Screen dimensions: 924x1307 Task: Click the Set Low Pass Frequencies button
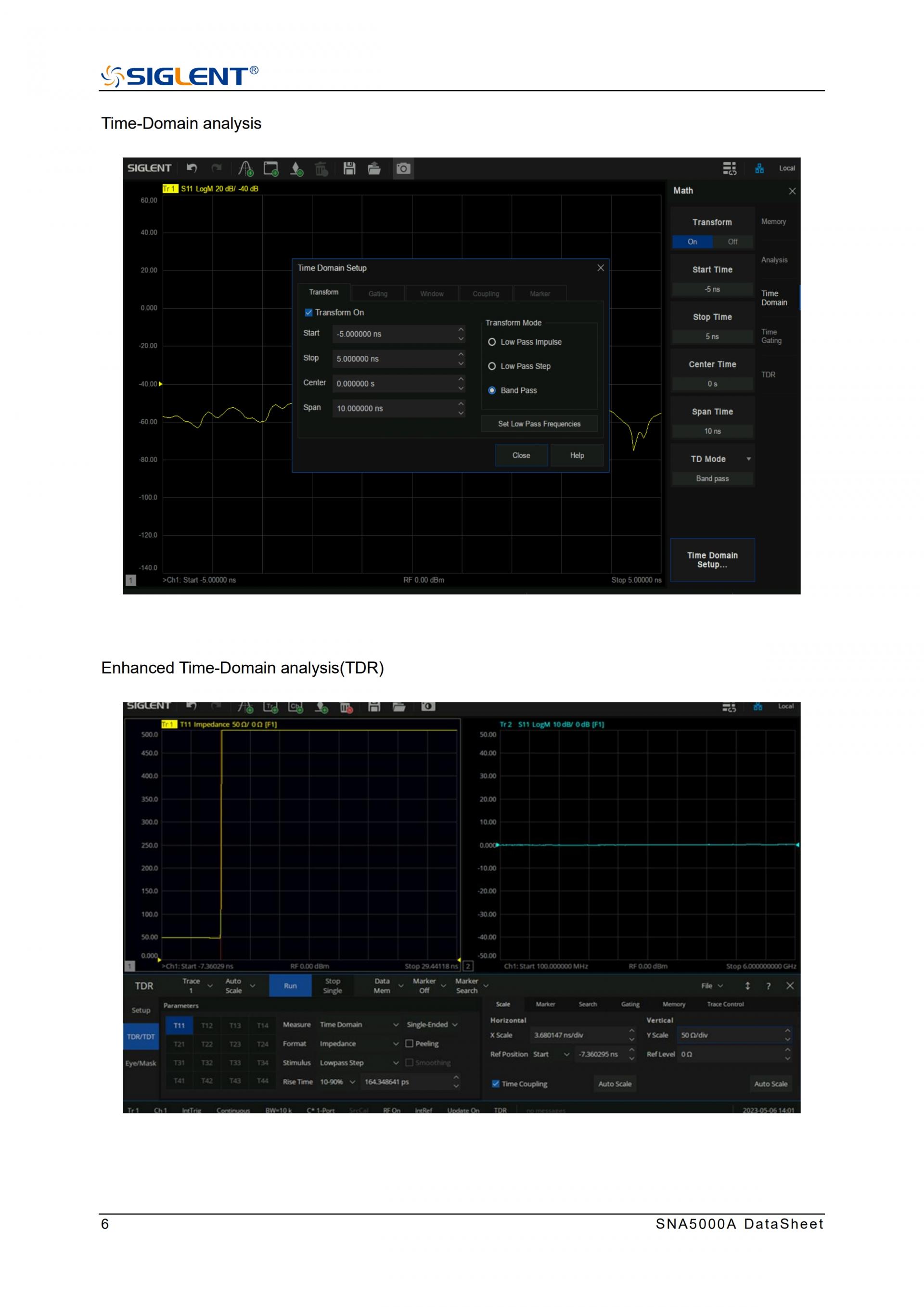coord(539,424)
